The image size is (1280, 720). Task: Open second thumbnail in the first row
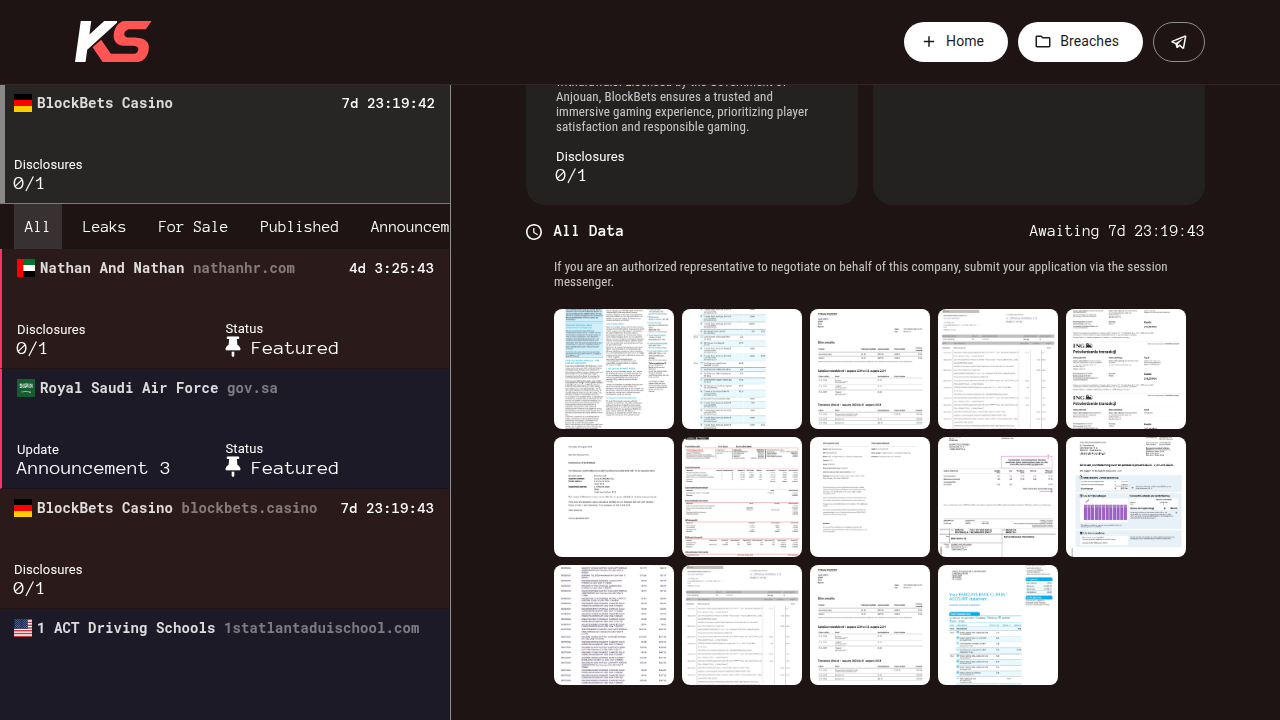tap(742, 369)
